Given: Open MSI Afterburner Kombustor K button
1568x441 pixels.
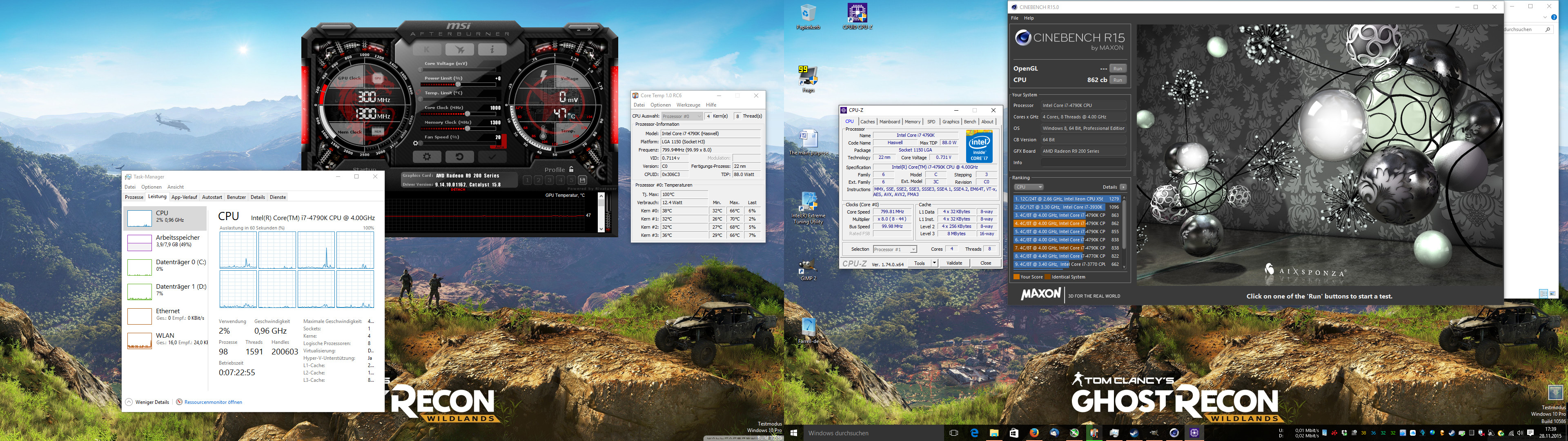Looking at the screenshot, I should click(x=427, y=49).
